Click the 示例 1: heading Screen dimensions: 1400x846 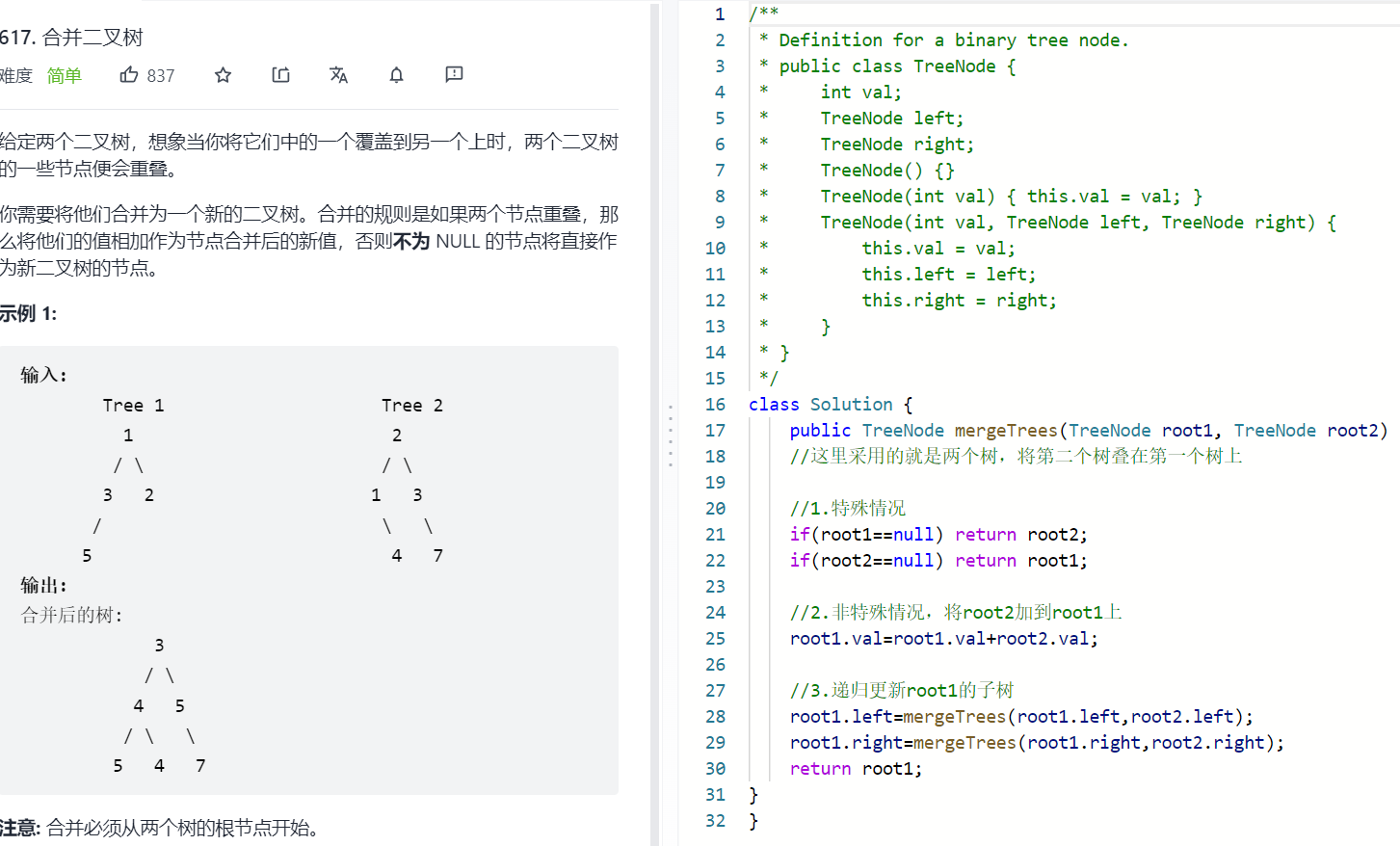[28, 313]
